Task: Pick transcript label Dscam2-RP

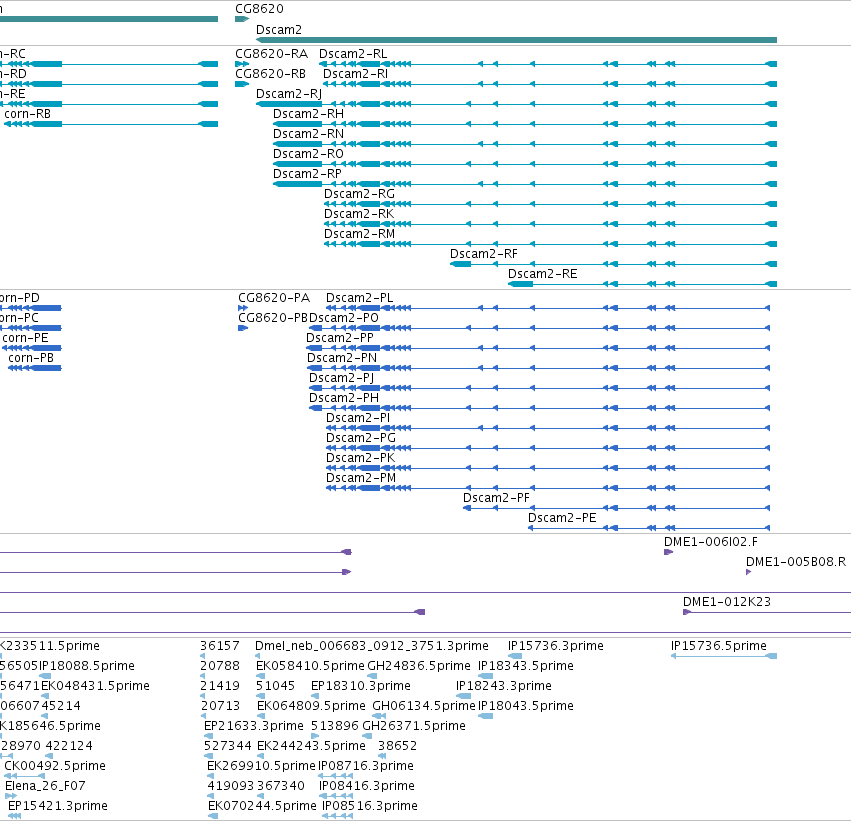Action: 307,174
